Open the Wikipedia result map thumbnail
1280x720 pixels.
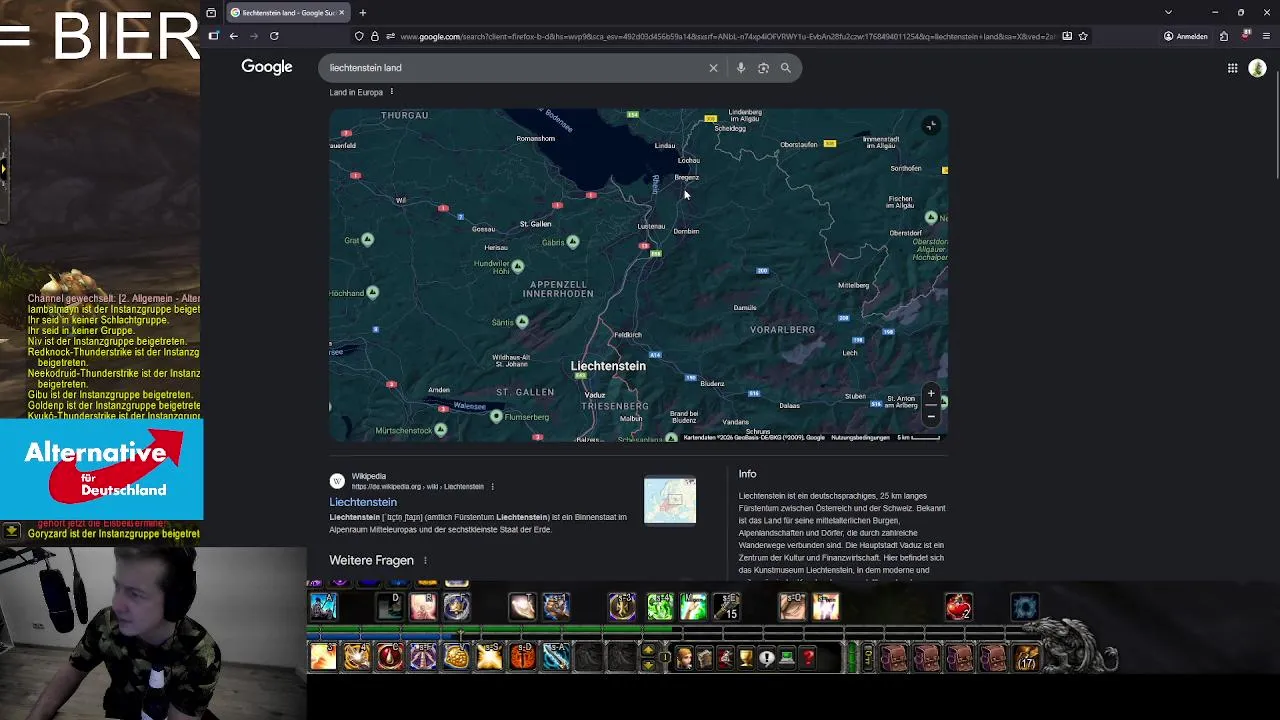[670, 501]
